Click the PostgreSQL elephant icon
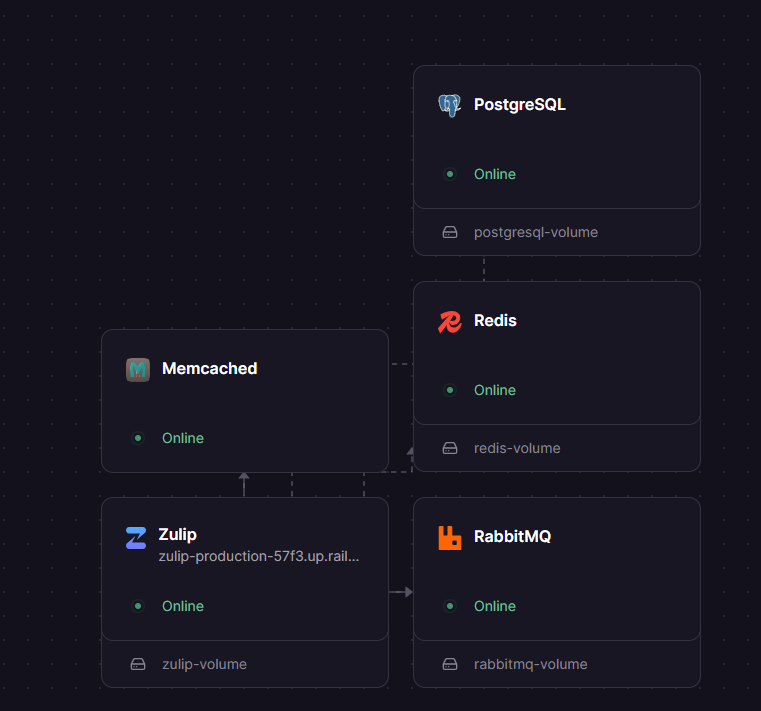This screenshot has width=761, height=711. point(449,105)
